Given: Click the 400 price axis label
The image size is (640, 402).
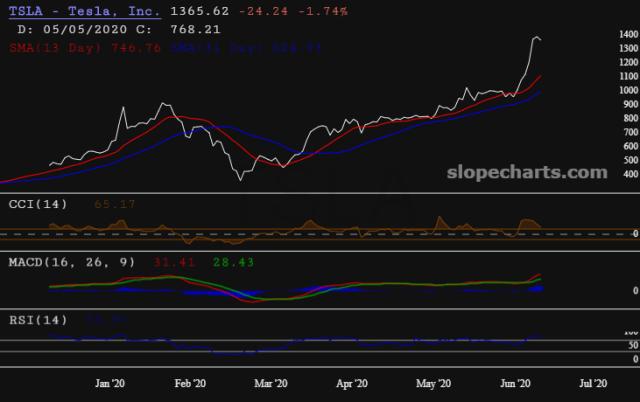Looking at the screenshot, I should 631,174.
